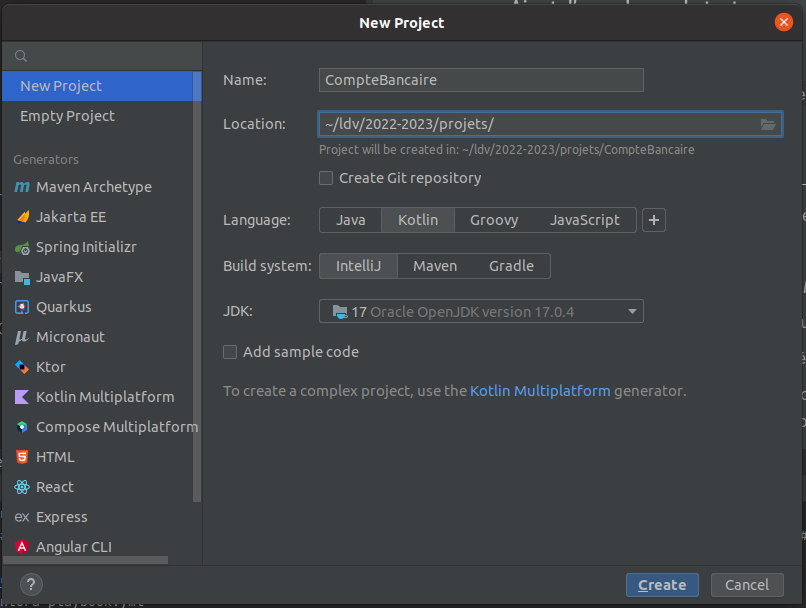The image size is (806, 608).
Task: Click the Generators section heading
Action: click(46, 160)
